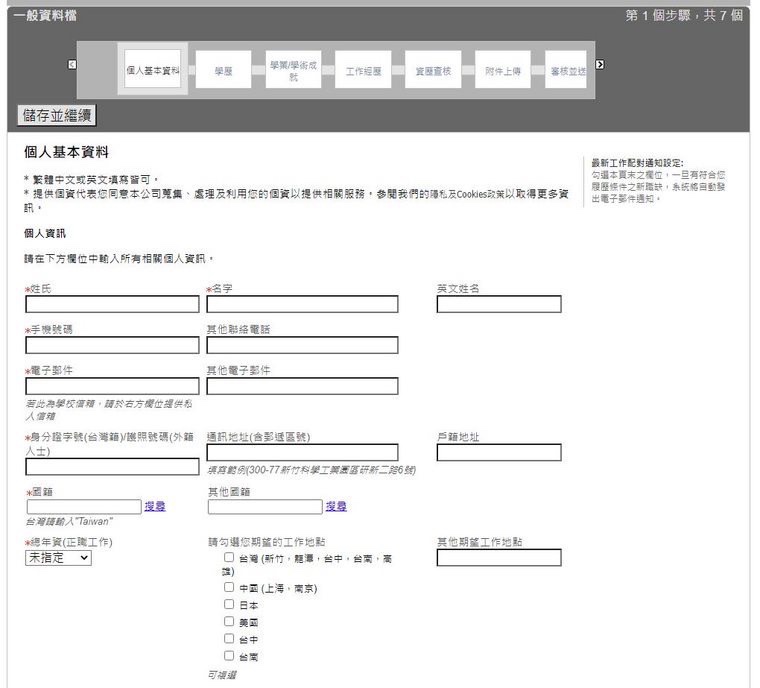The width and height of the screenshot is (760, 688).
Task: Select the 資歷查核 step
Action: [433, 71]
